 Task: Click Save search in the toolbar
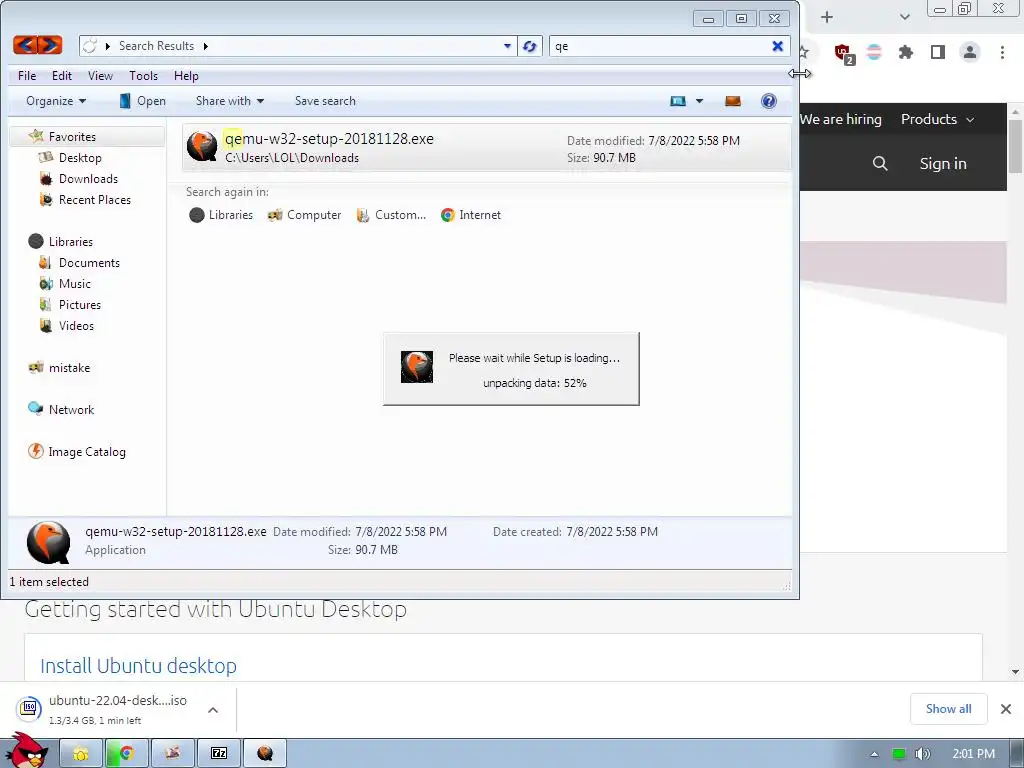[325, 101]
